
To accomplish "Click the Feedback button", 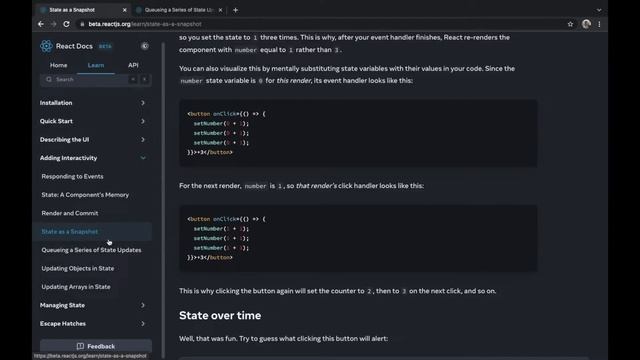I will pyautogui.click(x=96, y=346).
